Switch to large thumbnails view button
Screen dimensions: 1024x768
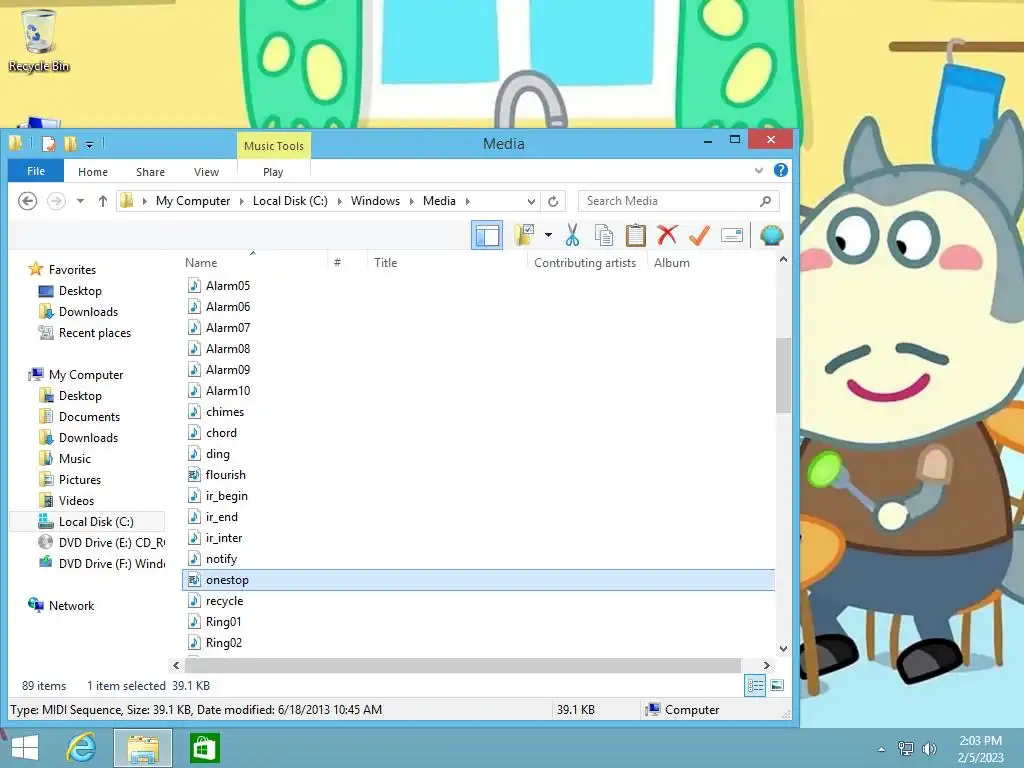pos(776,685)
